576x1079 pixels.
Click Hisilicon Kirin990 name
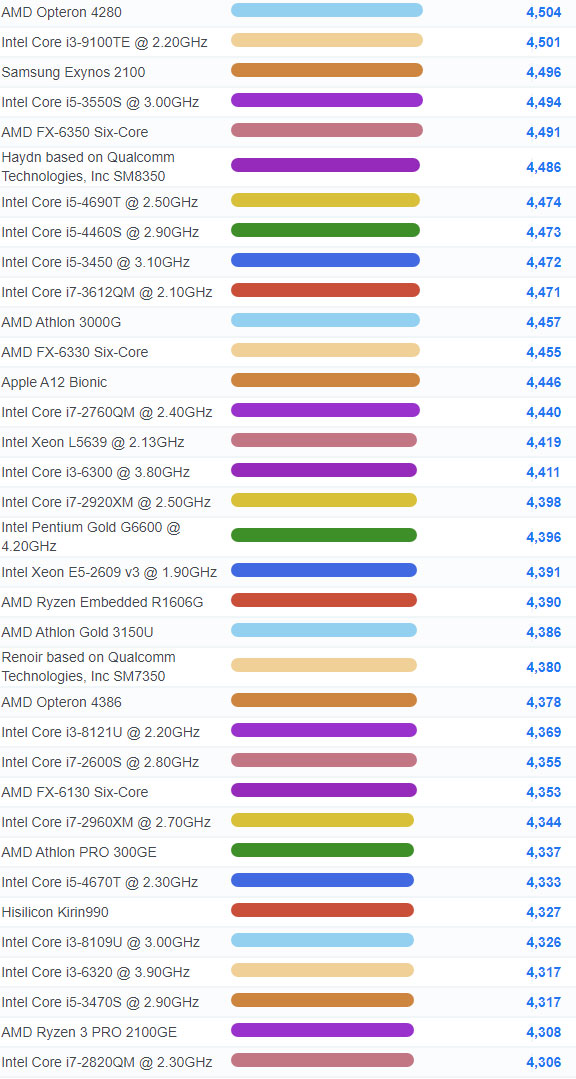pyautogui.click(x=55, y=912)
